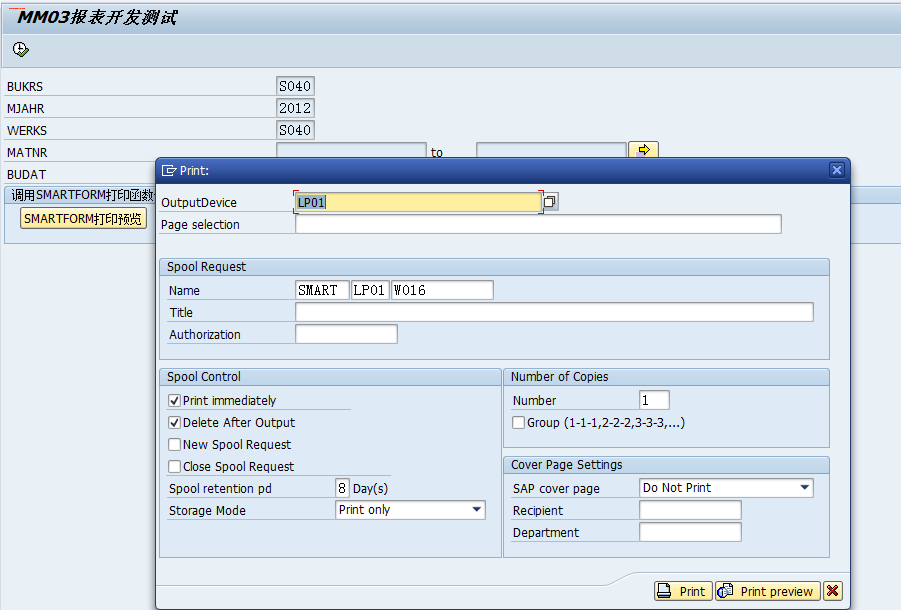Image resolution: width=901 pixels, height=610 pixels.
Task: Click the Print dialog title icon
Action: 169,171
